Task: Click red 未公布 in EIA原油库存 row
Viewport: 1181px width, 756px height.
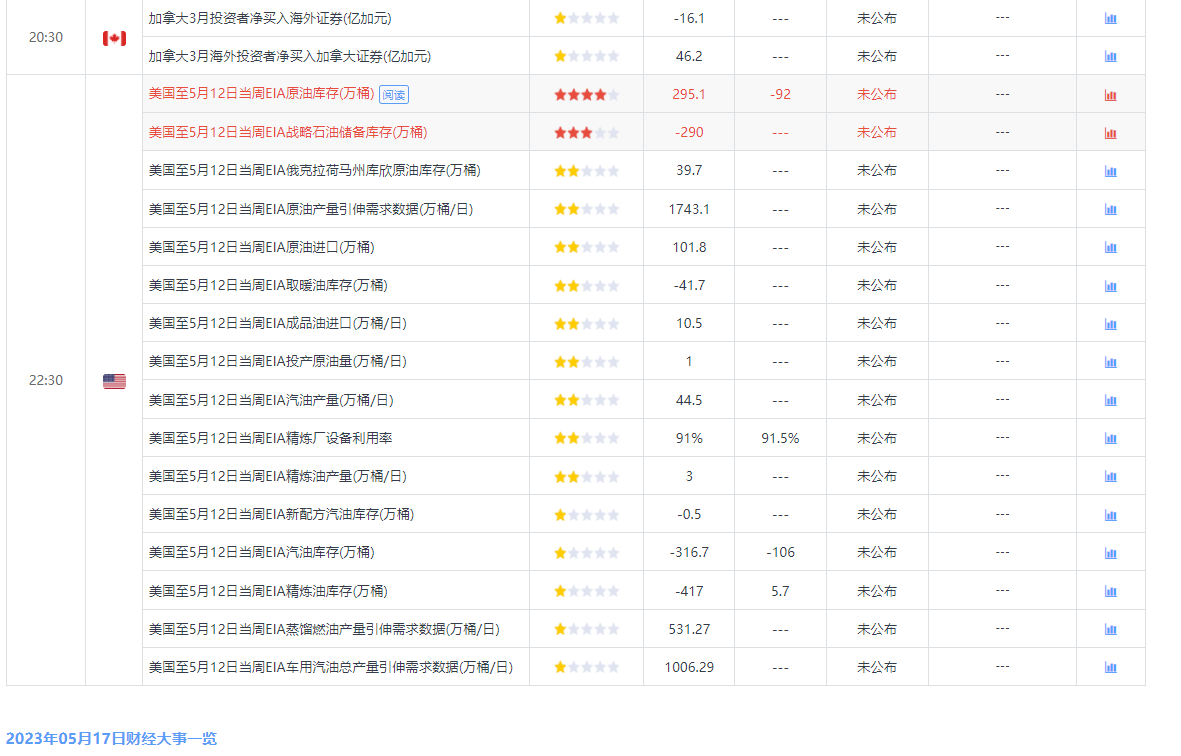Action: click(877, 95)
